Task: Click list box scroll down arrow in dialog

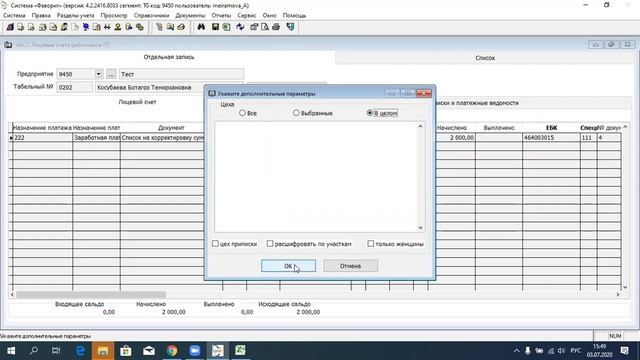Action: click(420, 228)
